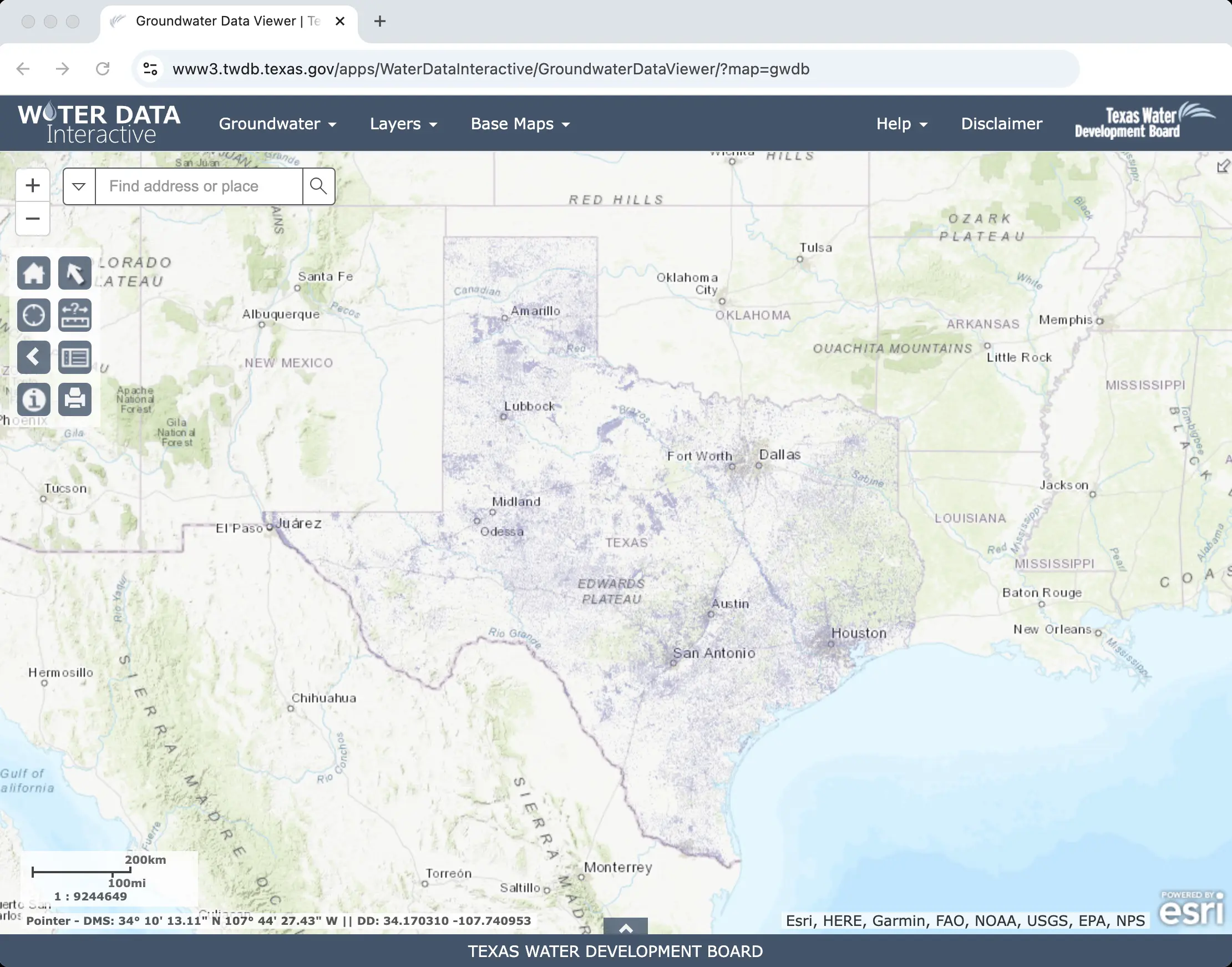Select the arrow selection tool icon
The height and width of the screenshot is (967, 1232).
75,273
